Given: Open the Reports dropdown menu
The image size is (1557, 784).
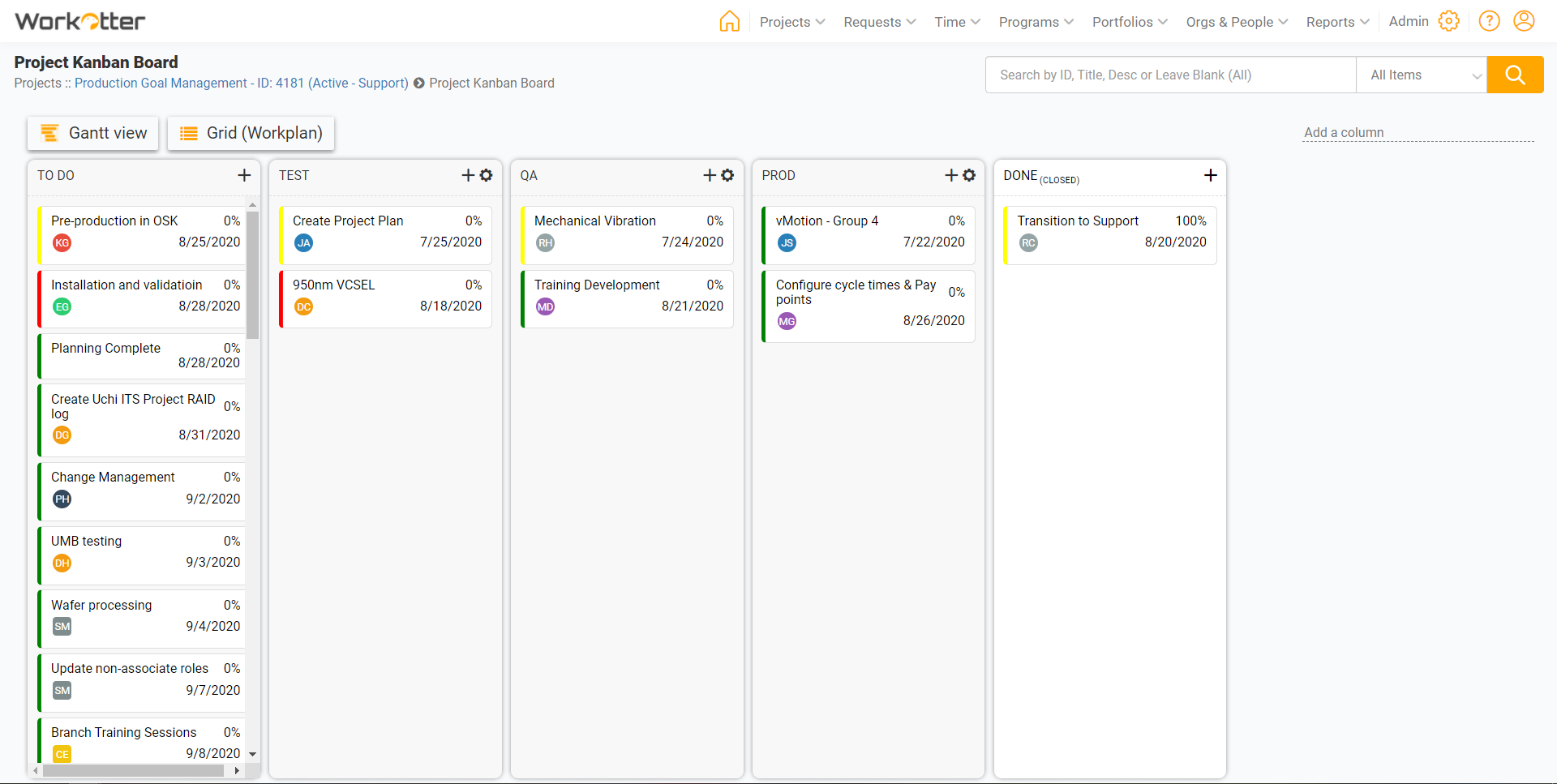Looking at the screenshot, I should point(1336,22).
